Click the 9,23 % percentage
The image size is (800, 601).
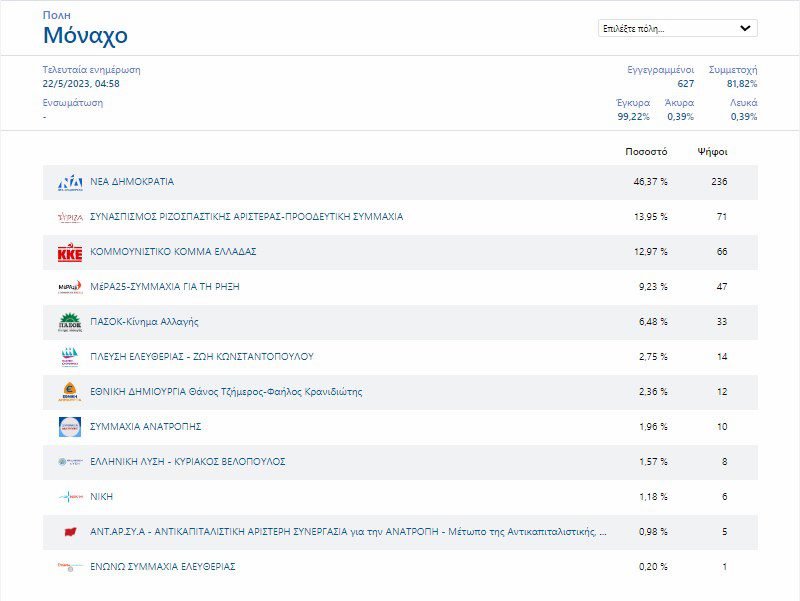pyautogui.click(x=653, y=287)
